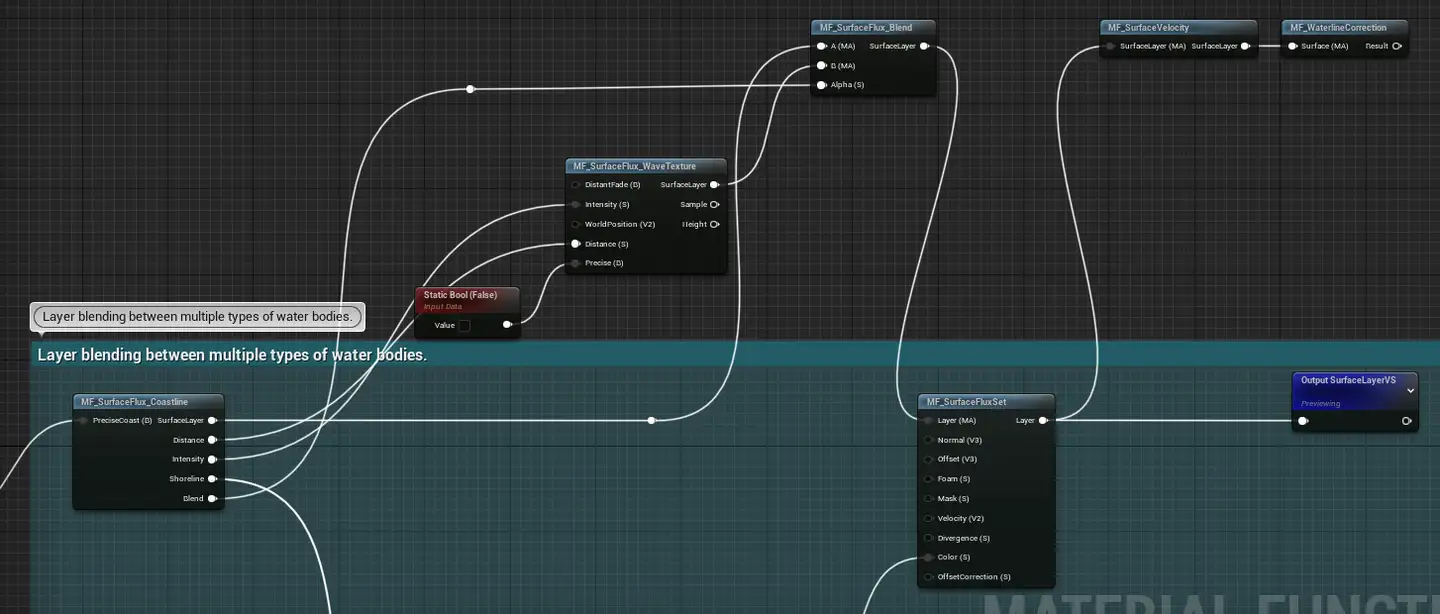The image size is (1440, 614).
Task: Click the Layer output pin on MF_SurfaceFluxSet
Action: (1043, 421)
